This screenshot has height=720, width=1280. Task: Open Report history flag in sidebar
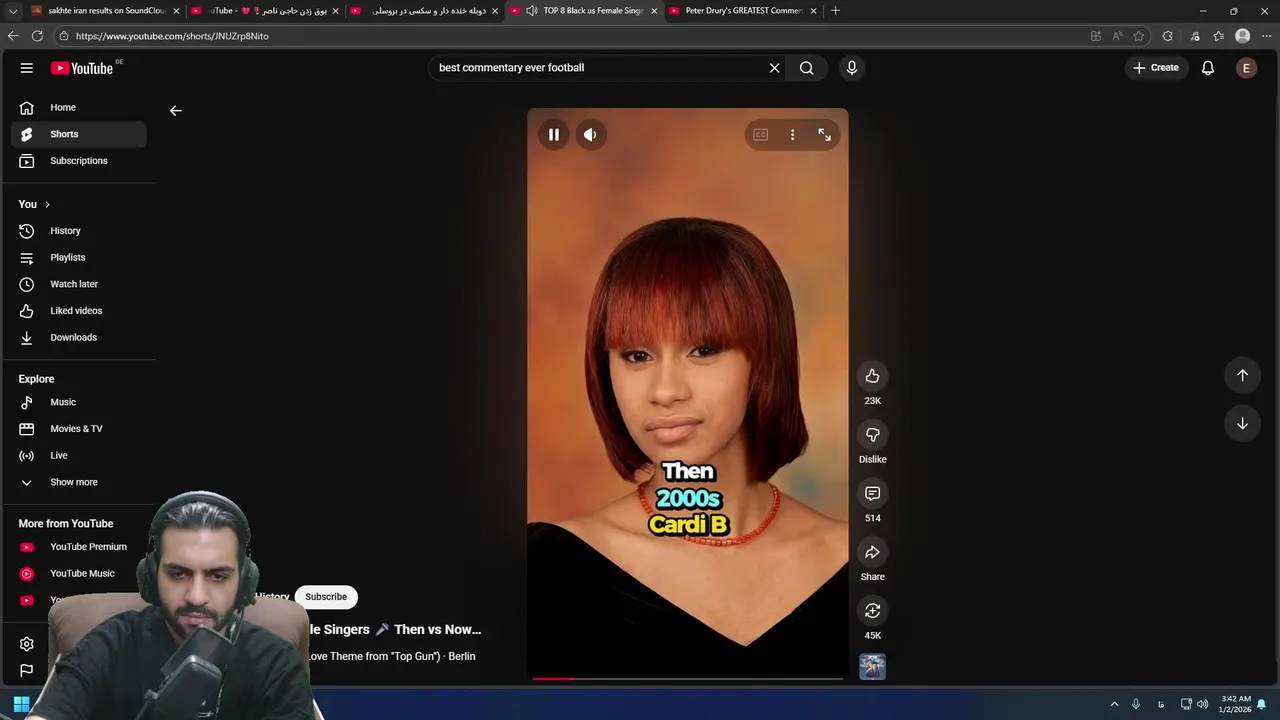coord(27,670)
